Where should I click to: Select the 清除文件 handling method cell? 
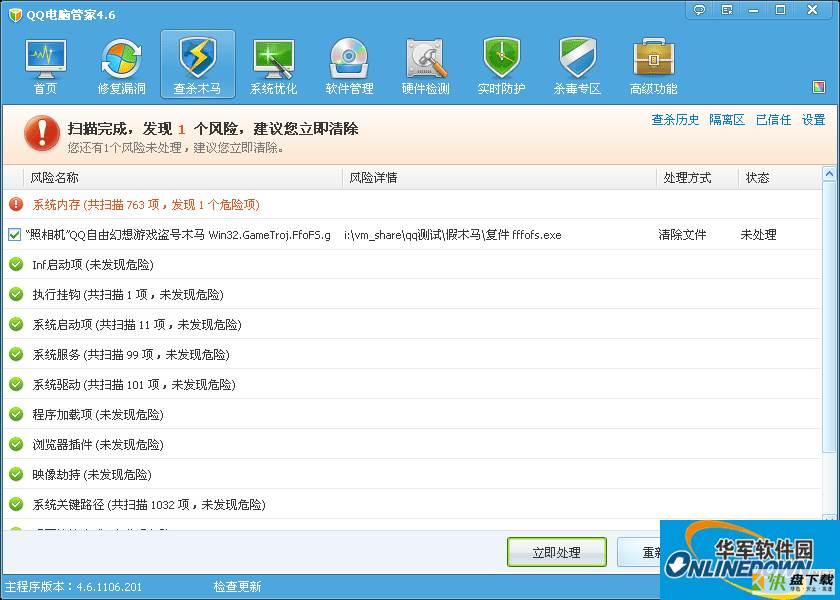[x=682, y=235]
